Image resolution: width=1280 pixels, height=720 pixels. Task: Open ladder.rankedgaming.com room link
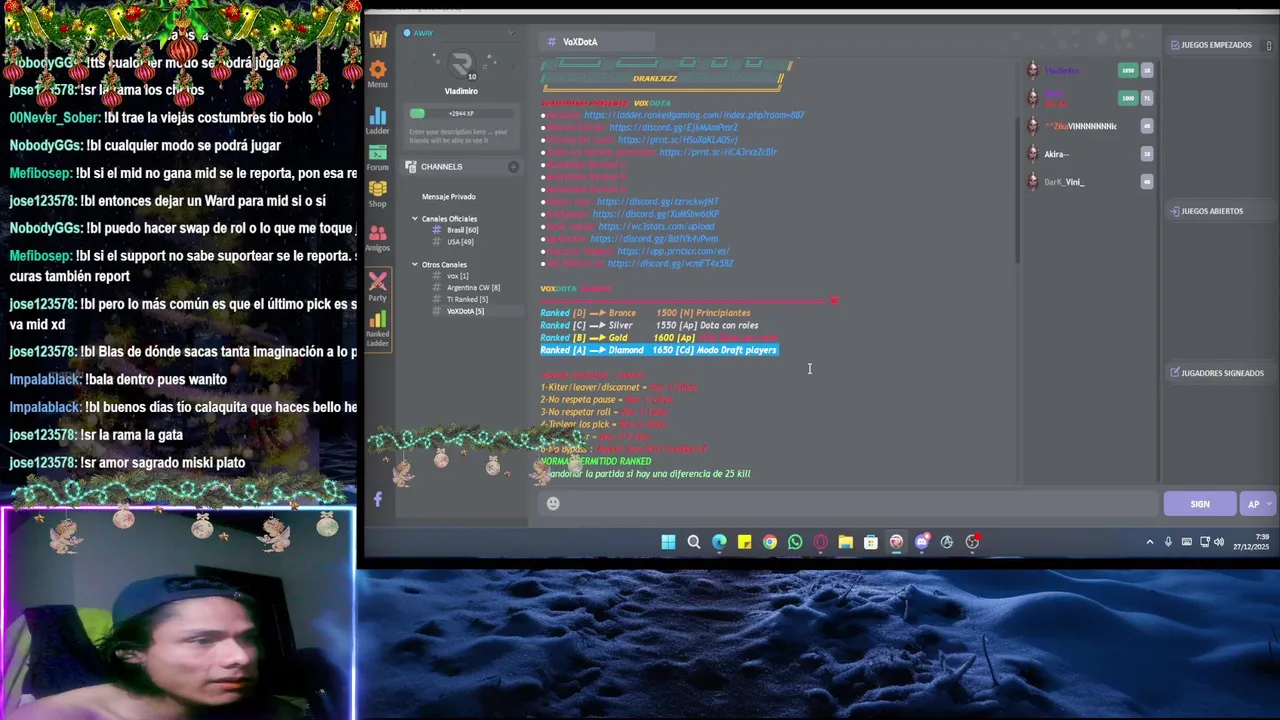[694, 115]
